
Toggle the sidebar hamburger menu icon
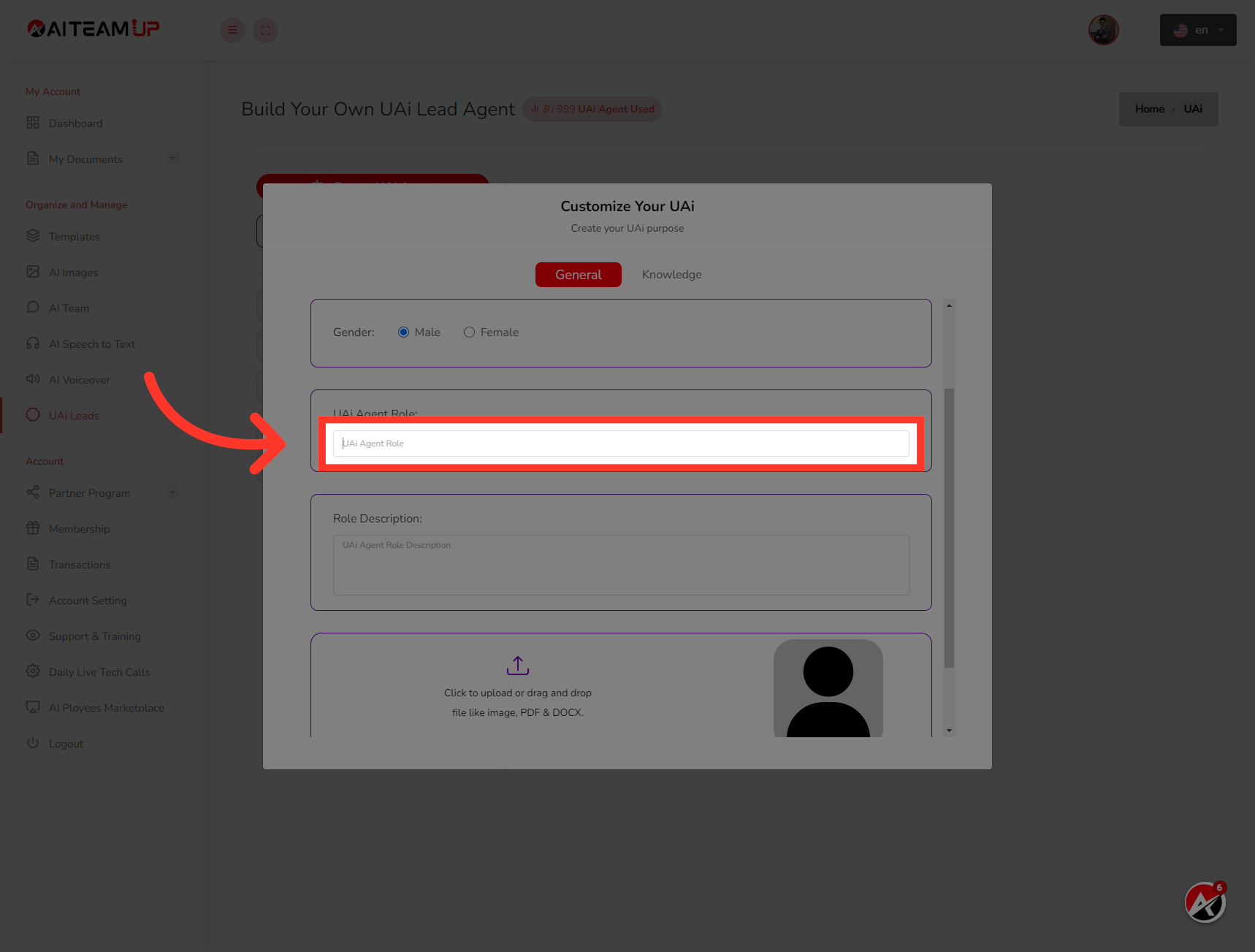232,30
